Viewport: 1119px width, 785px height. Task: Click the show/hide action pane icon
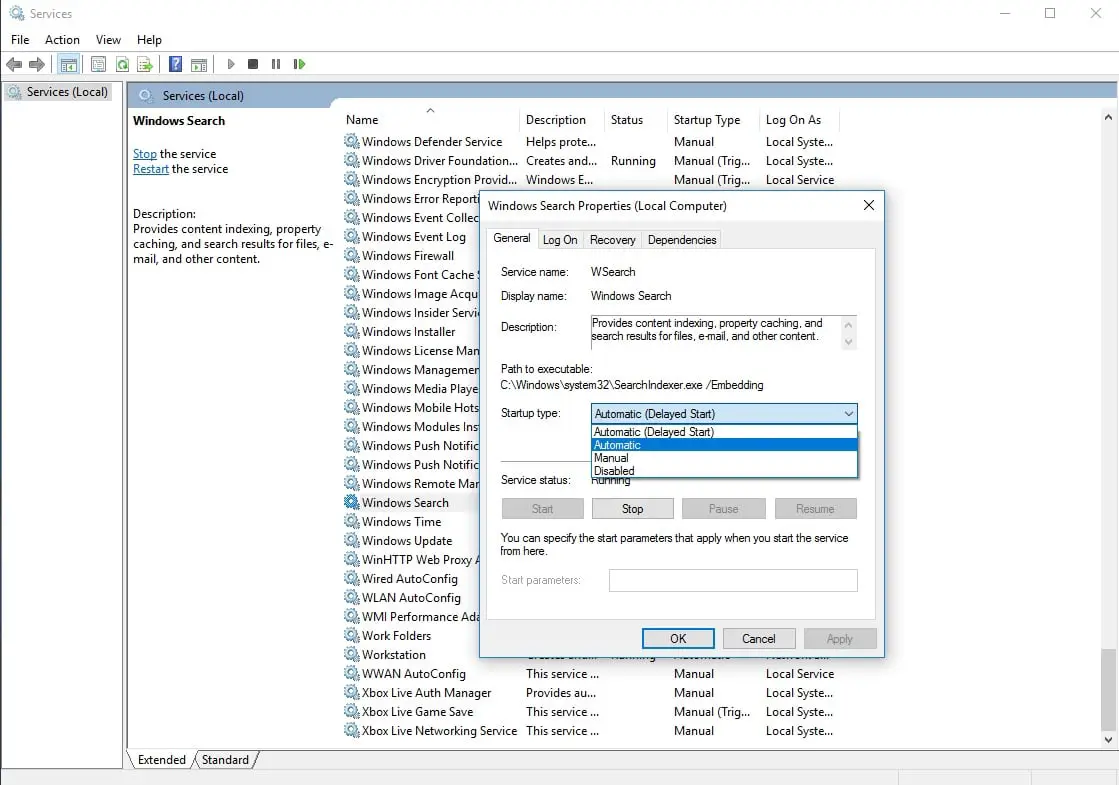click(x=199, y=64)
